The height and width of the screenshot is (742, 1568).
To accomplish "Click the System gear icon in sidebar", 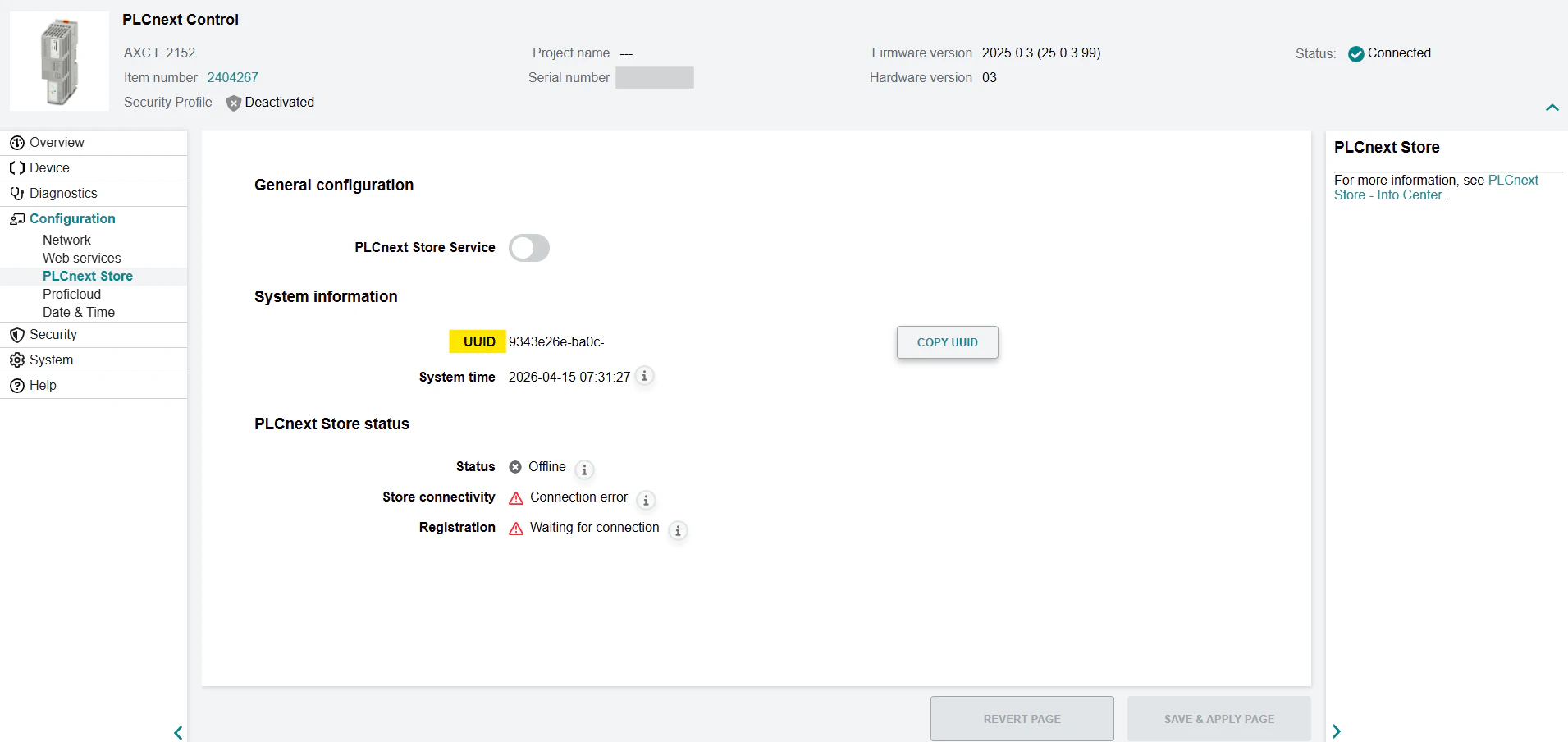I will pyautogui.click(x=16, y=360).
